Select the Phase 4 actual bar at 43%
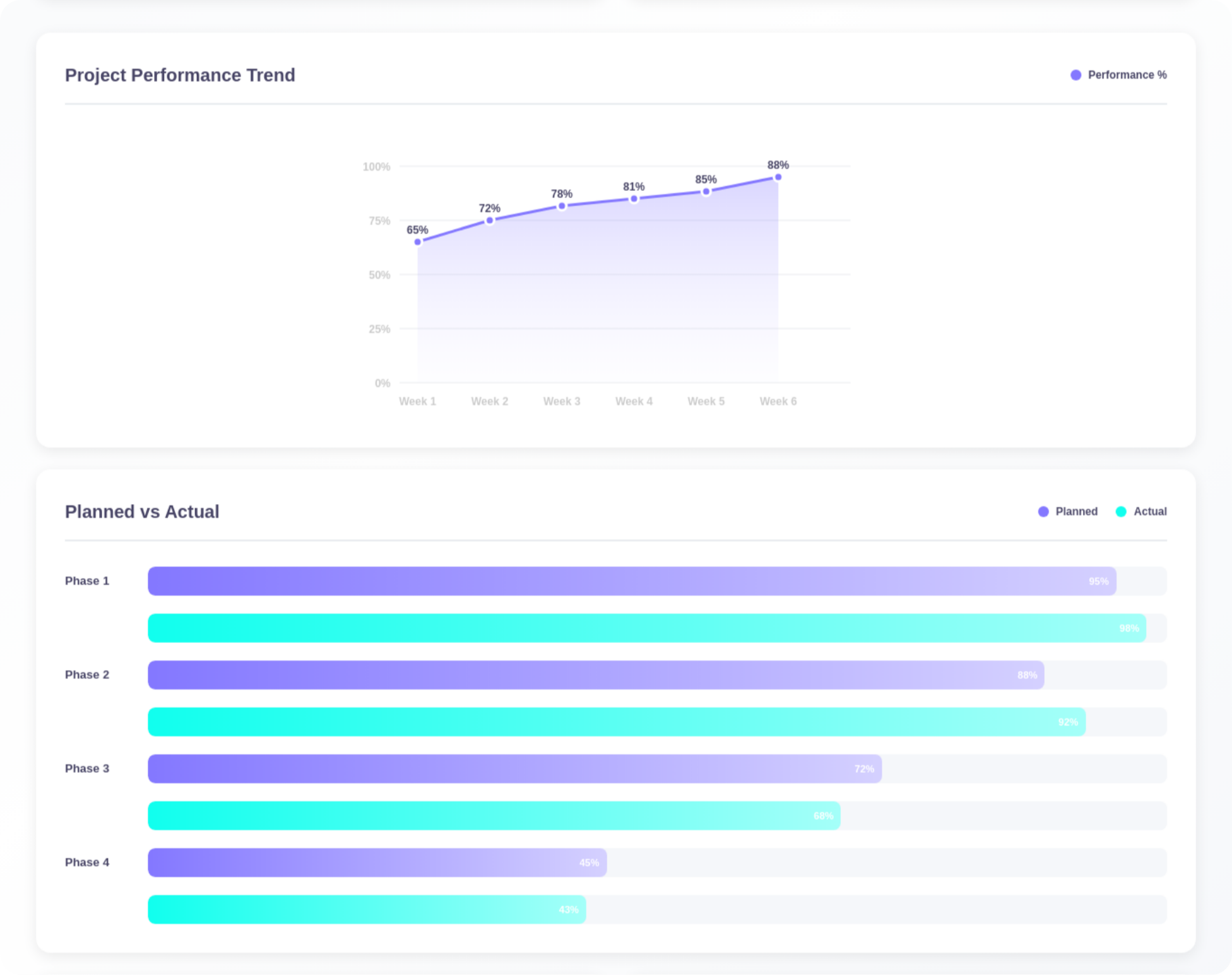 [x=367, y=909]
